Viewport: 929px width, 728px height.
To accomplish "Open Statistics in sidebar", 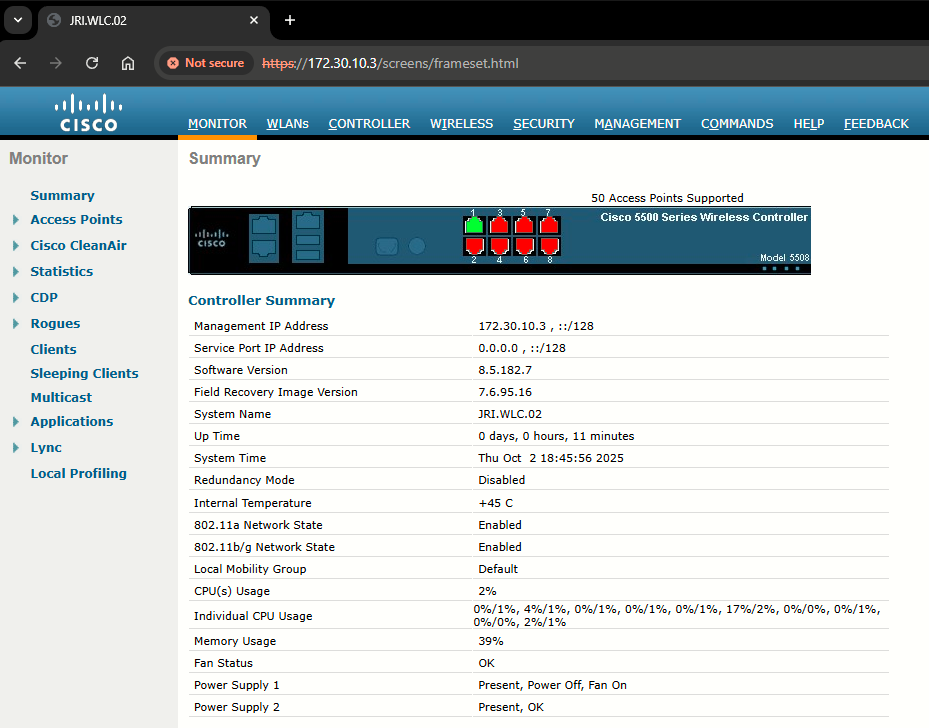I will (x=62, y=271).
